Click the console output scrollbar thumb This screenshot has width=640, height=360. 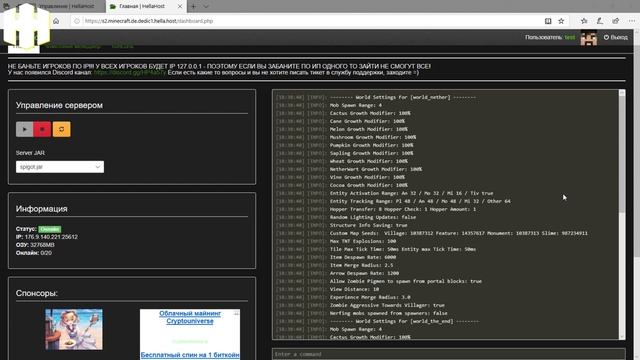[622, 153]
